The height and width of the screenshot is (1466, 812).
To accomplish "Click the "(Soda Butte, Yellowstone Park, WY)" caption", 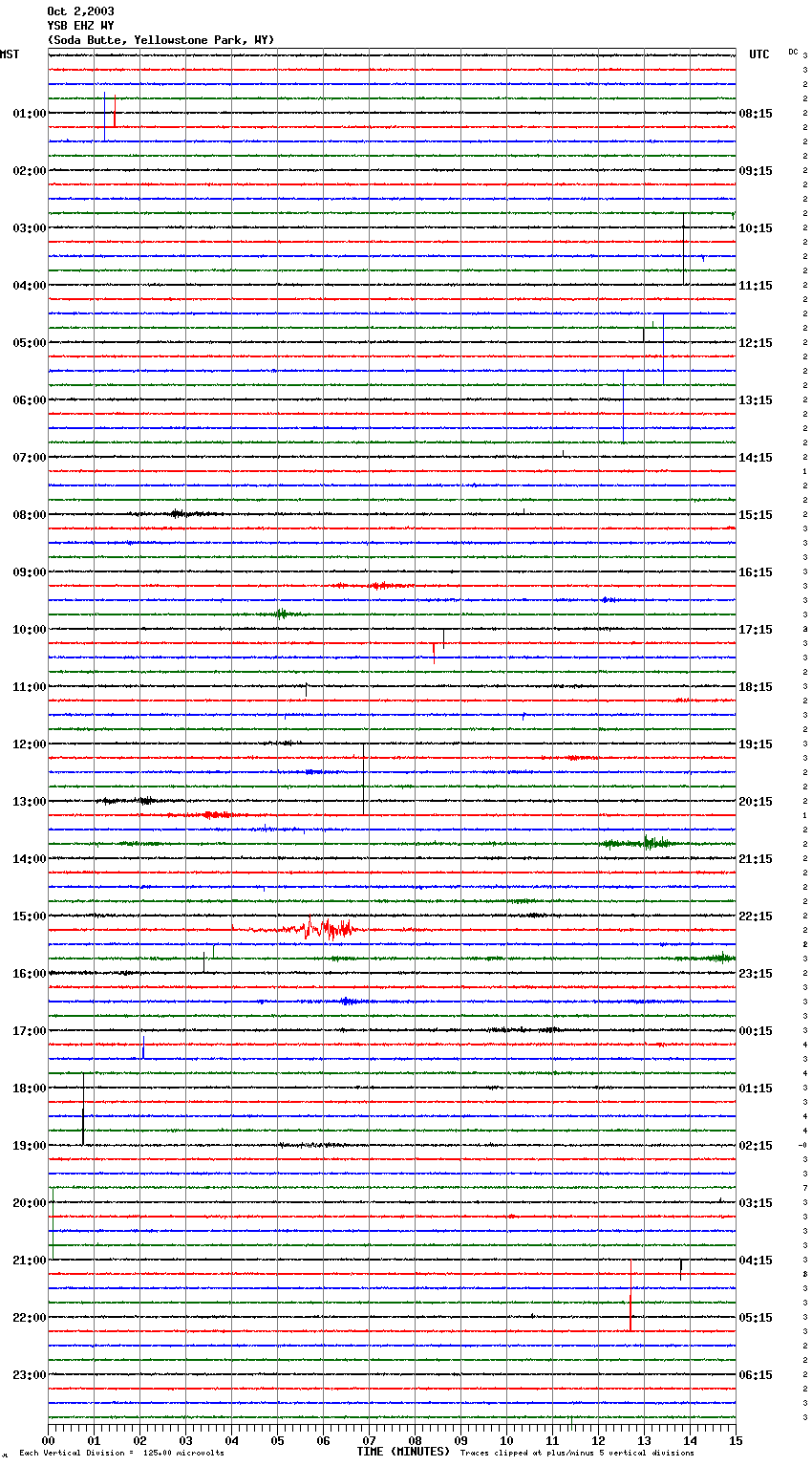I will tap(160, 40).
